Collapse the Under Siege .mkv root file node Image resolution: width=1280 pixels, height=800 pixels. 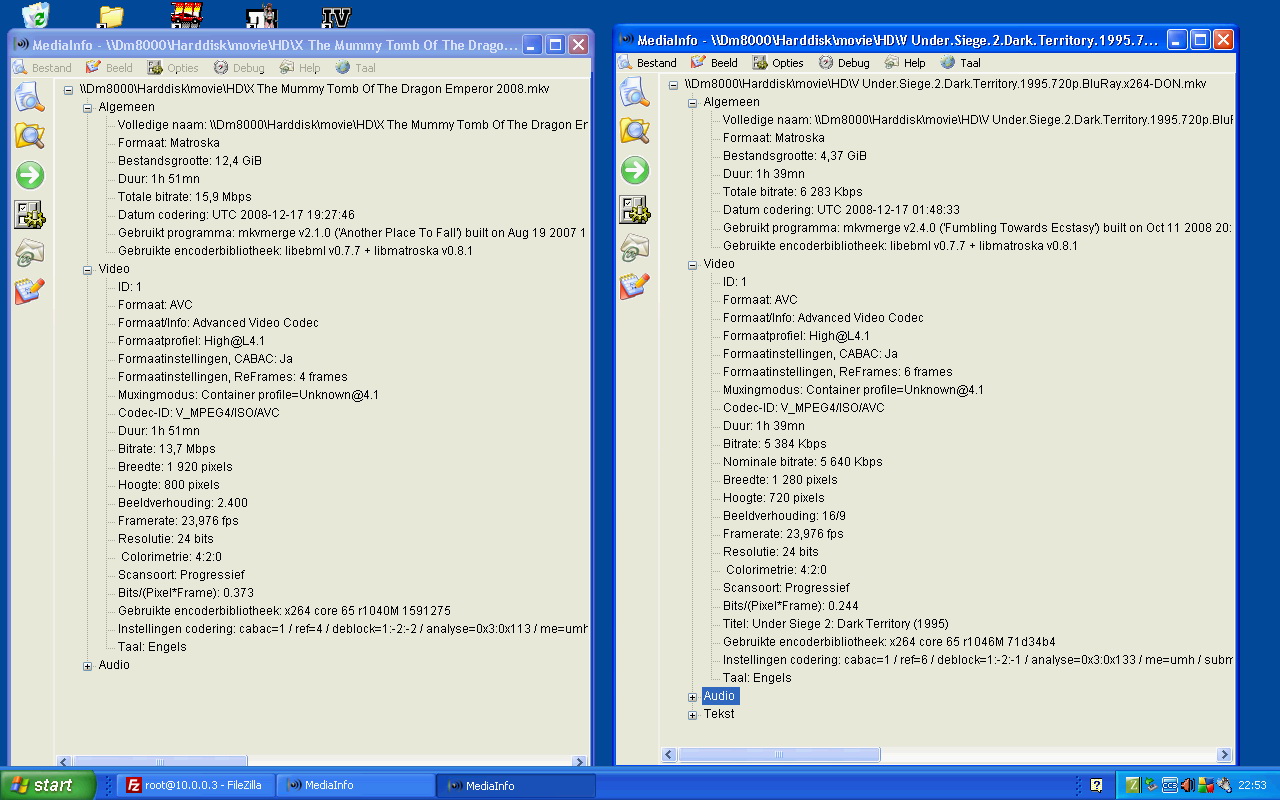coord(674,84)
